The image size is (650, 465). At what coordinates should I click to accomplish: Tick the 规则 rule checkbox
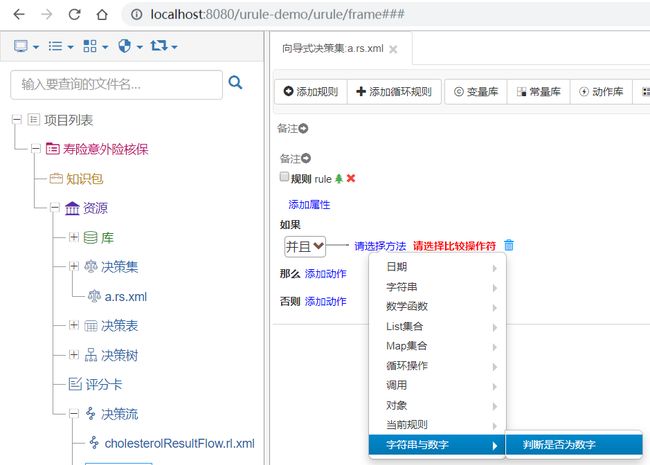coord(284,177)
